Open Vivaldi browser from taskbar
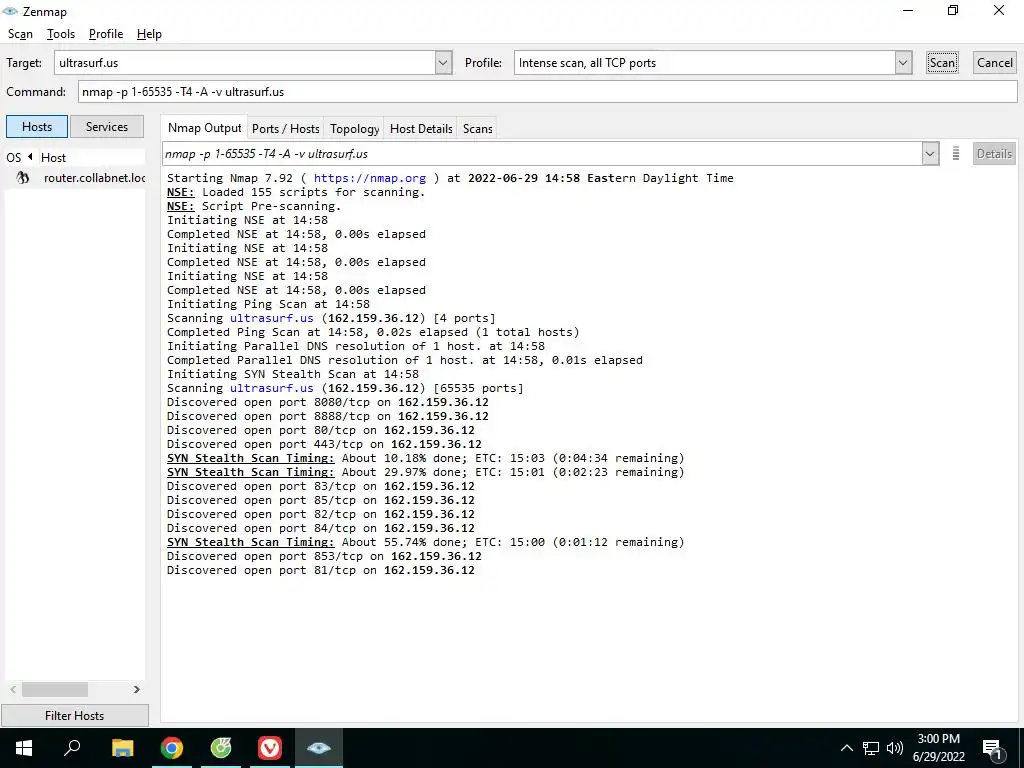This screenshot has width=1024, height=768. pyautogui.click(x=270, y=748)
